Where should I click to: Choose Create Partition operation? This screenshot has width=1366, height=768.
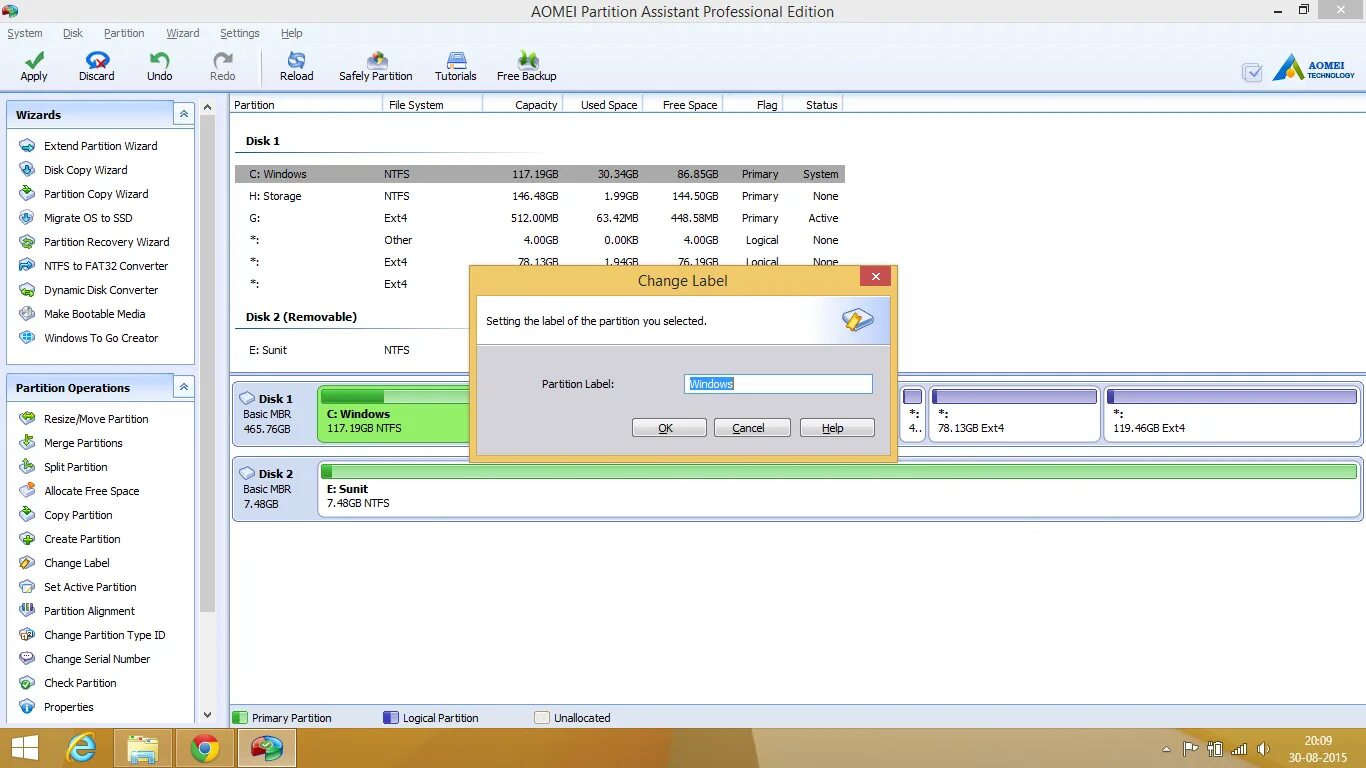coord(82,539)
